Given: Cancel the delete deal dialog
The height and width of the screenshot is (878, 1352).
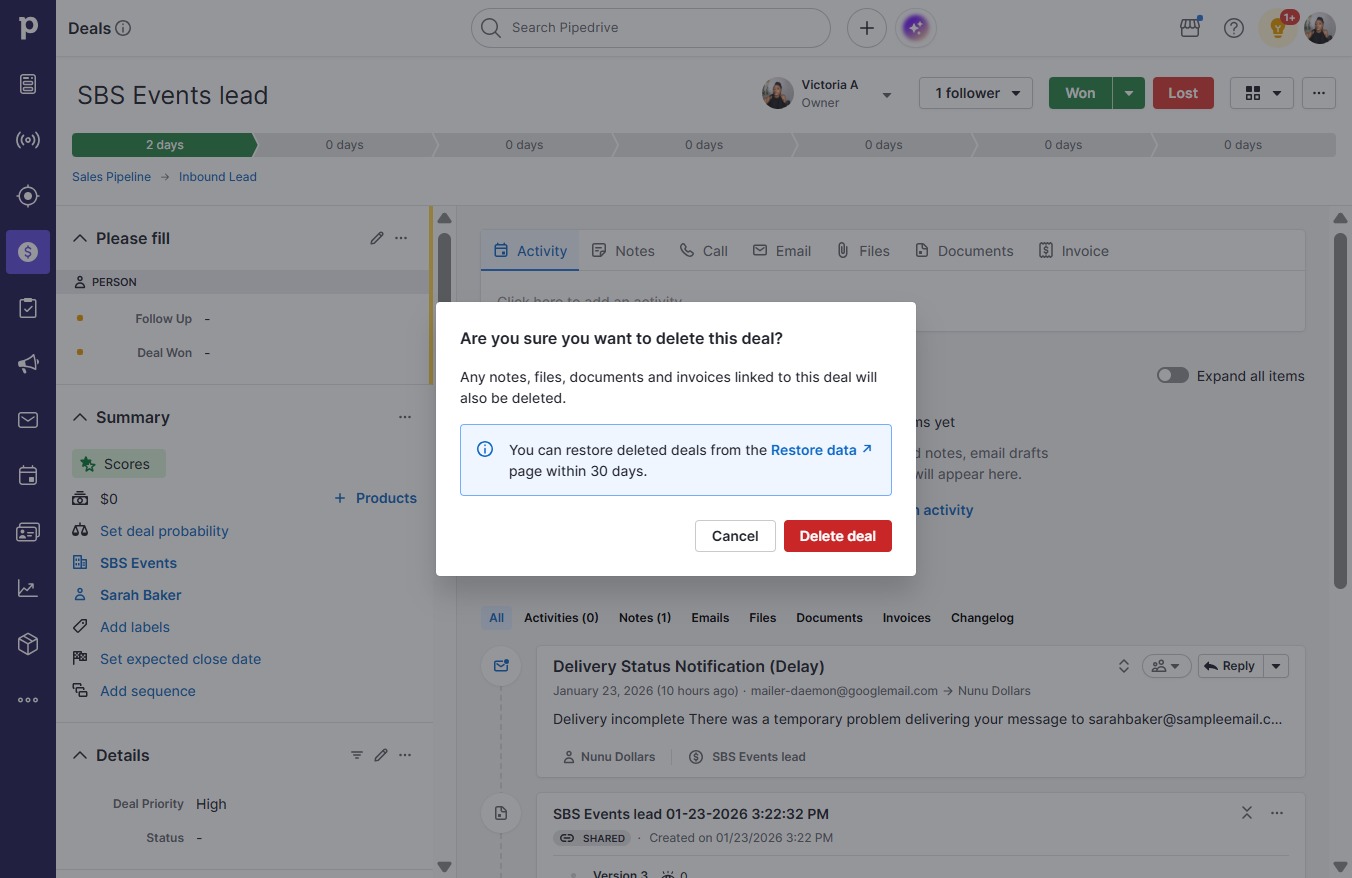Looking at the screenshot, I should click(x=735, y=536).
